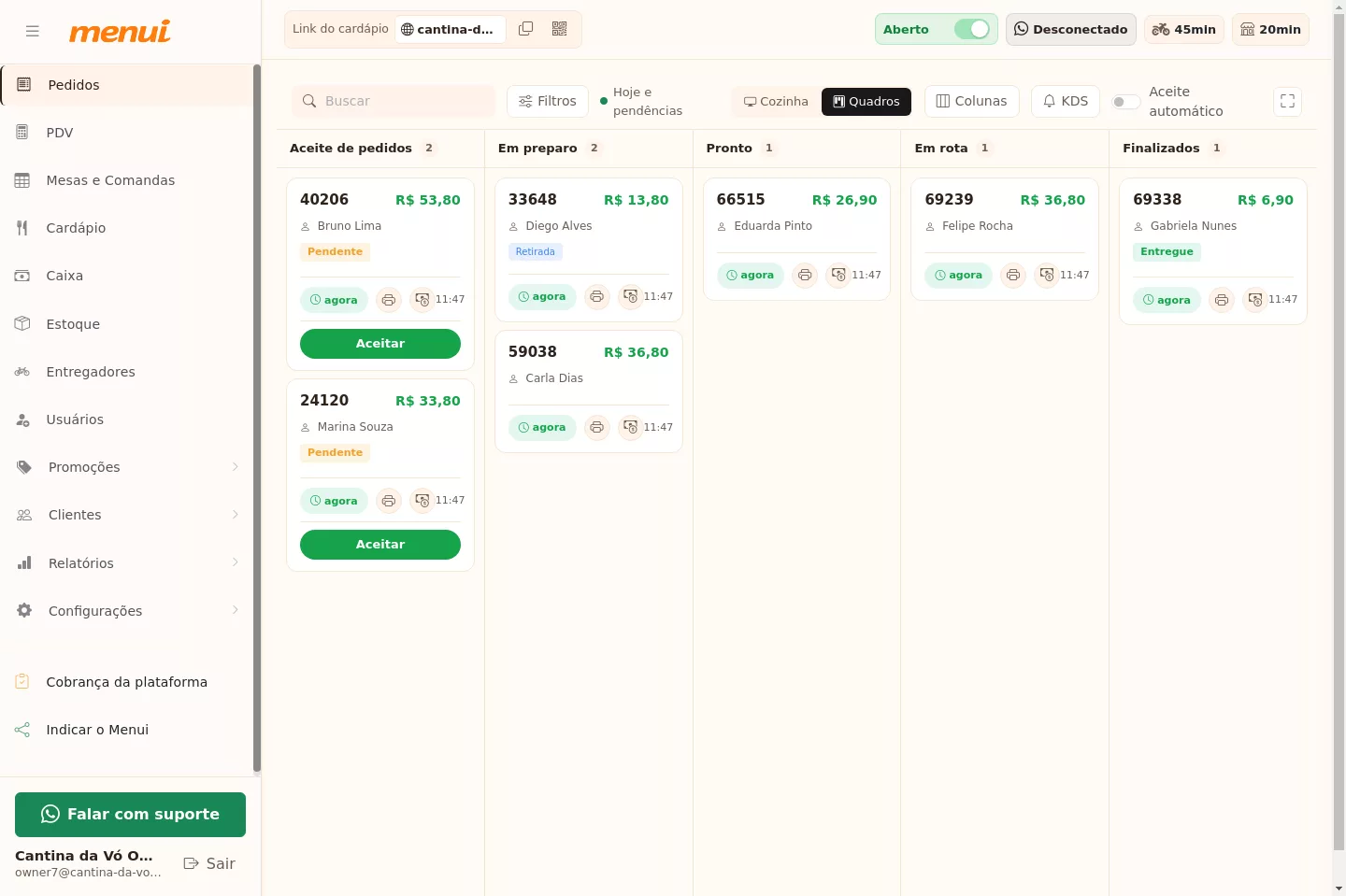Open 45min delivery time setting

[1184, 29]
